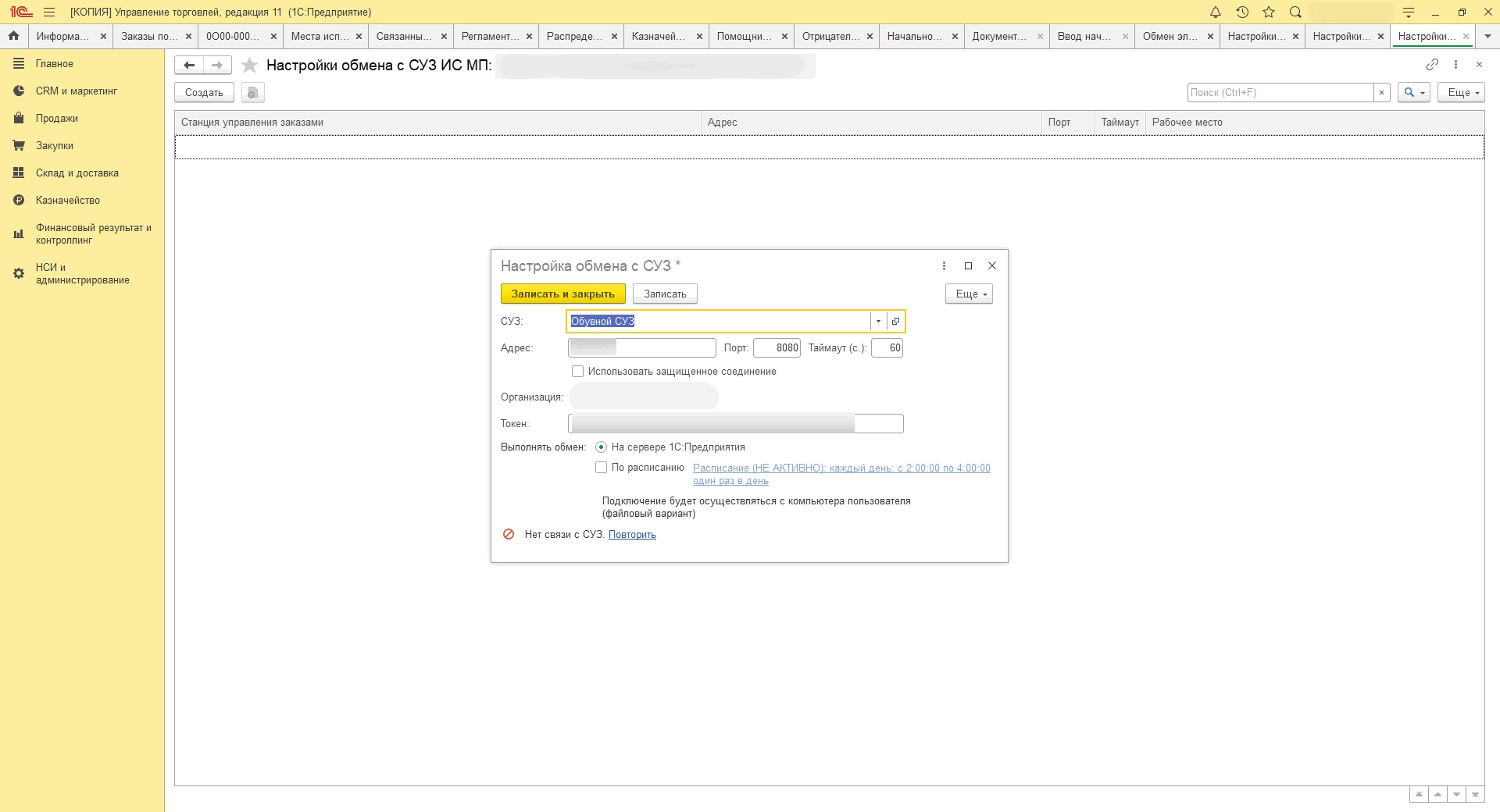Screen dimensions: 1500x812
Task: Enable Использовать защищенное соединение checkbox
Action: (578, 372)
